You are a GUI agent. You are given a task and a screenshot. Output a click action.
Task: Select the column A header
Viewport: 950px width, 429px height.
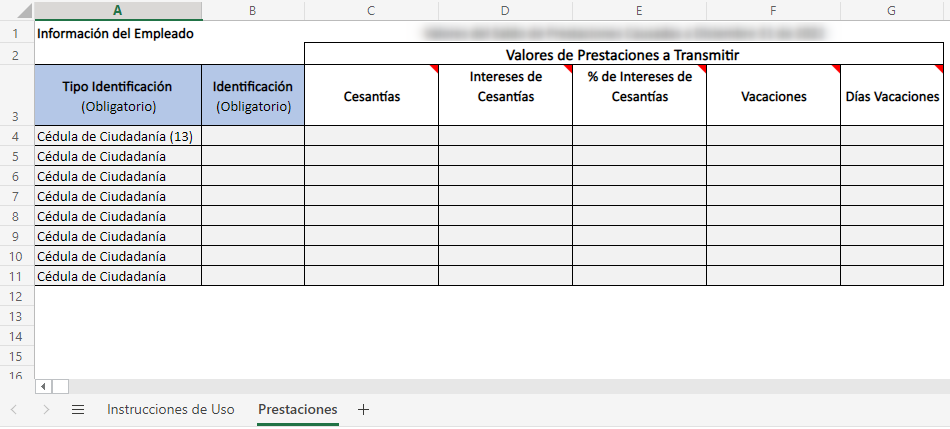pos(118,11)
